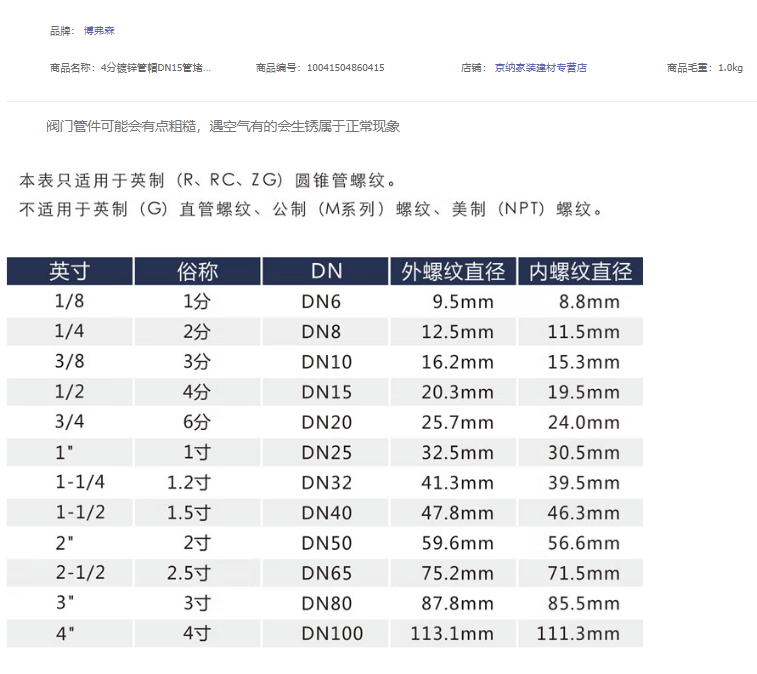Image resolution: width=757 pixels, height=674 pixels.
Task: Click the 1/8 inch cell
Action: [x=70, y=301]
